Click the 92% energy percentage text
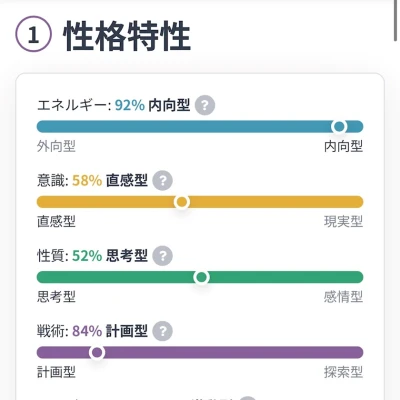400x400 pixels. coord(130,105)
